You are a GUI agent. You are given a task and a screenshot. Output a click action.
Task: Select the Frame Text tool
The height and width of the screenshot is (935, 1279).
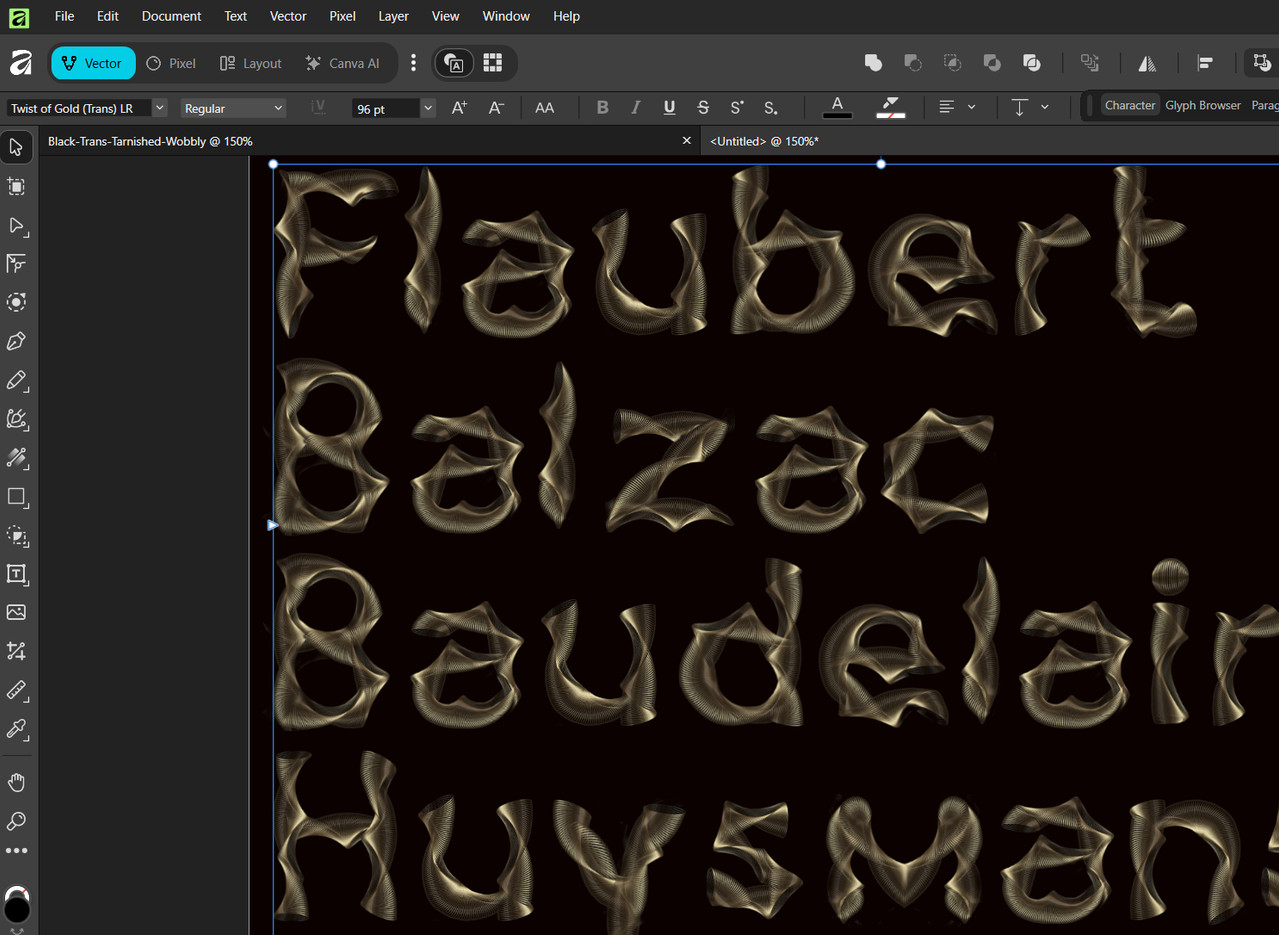[17, 574]
